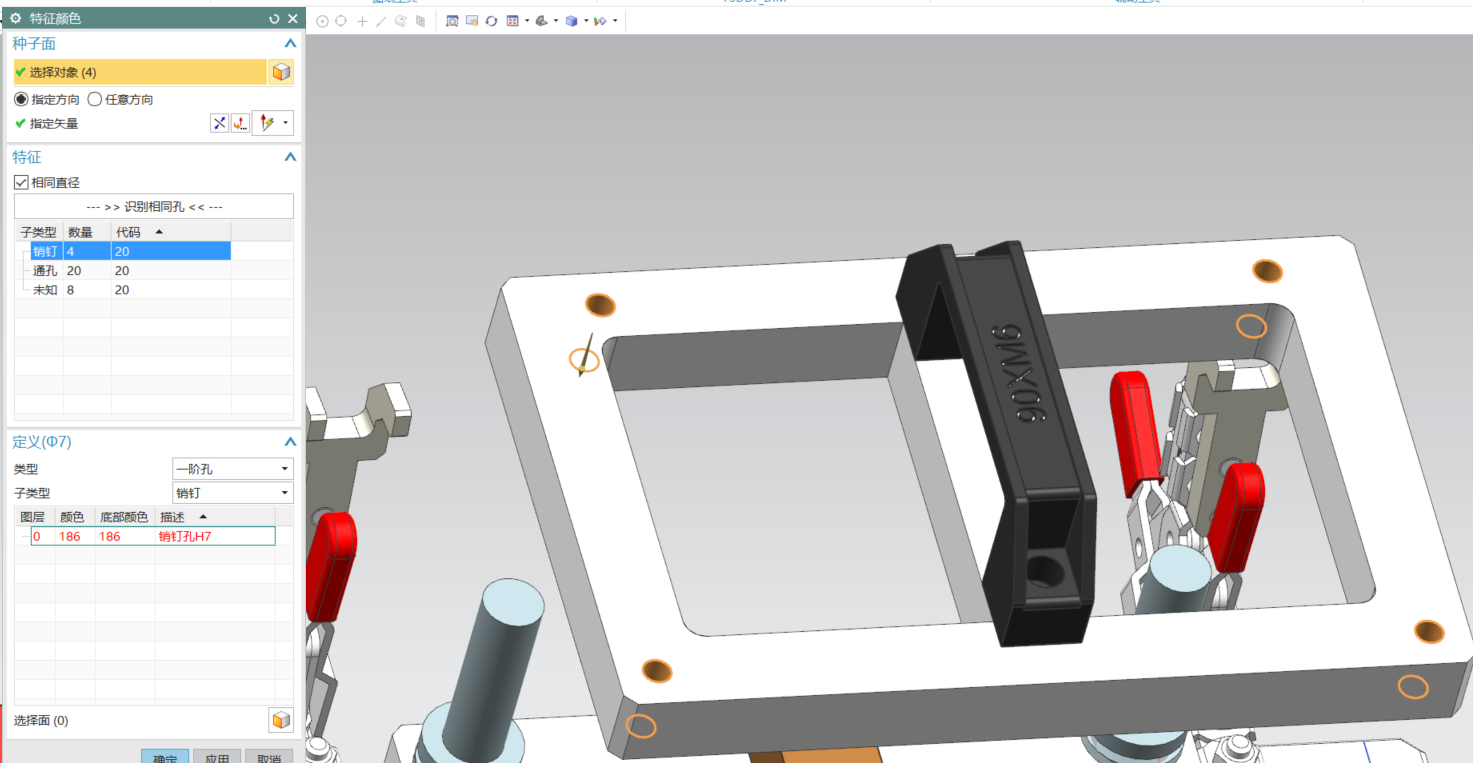The width and height of the screenshot is (1473, 763).
Task: Select the 任意方向 radio button
Action: coord(95,99)
